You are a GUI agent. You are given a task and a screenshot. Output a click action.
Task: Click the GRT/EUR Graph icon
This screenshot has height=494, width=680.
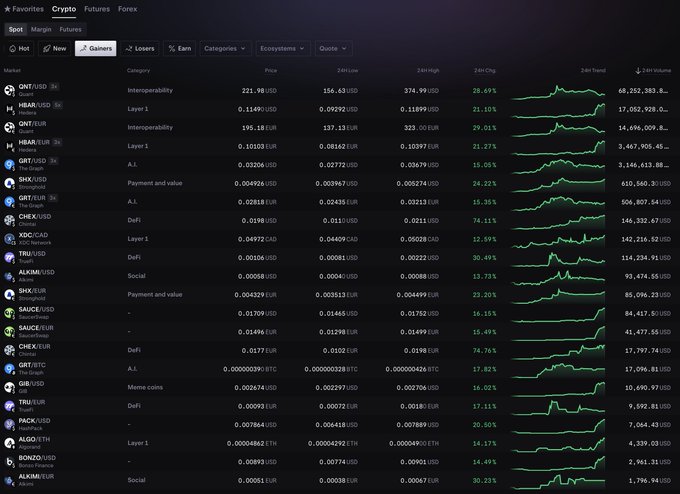click(x=10, y=202)
